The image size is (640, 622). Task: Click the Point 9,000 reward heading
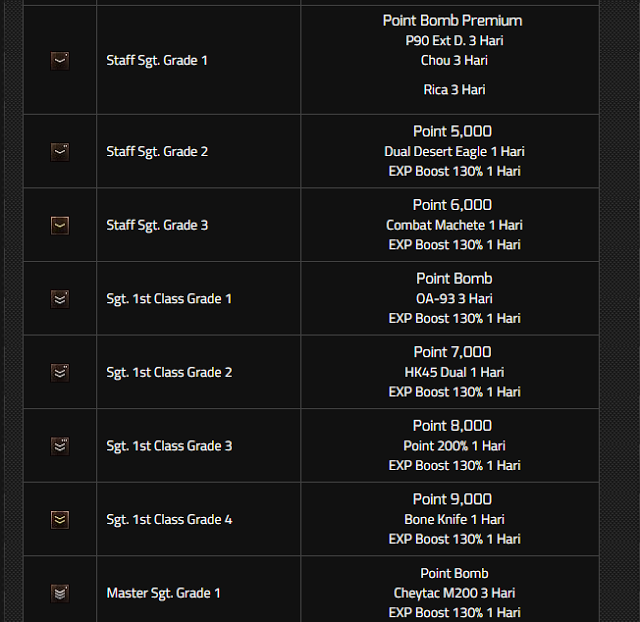[452, 499]
